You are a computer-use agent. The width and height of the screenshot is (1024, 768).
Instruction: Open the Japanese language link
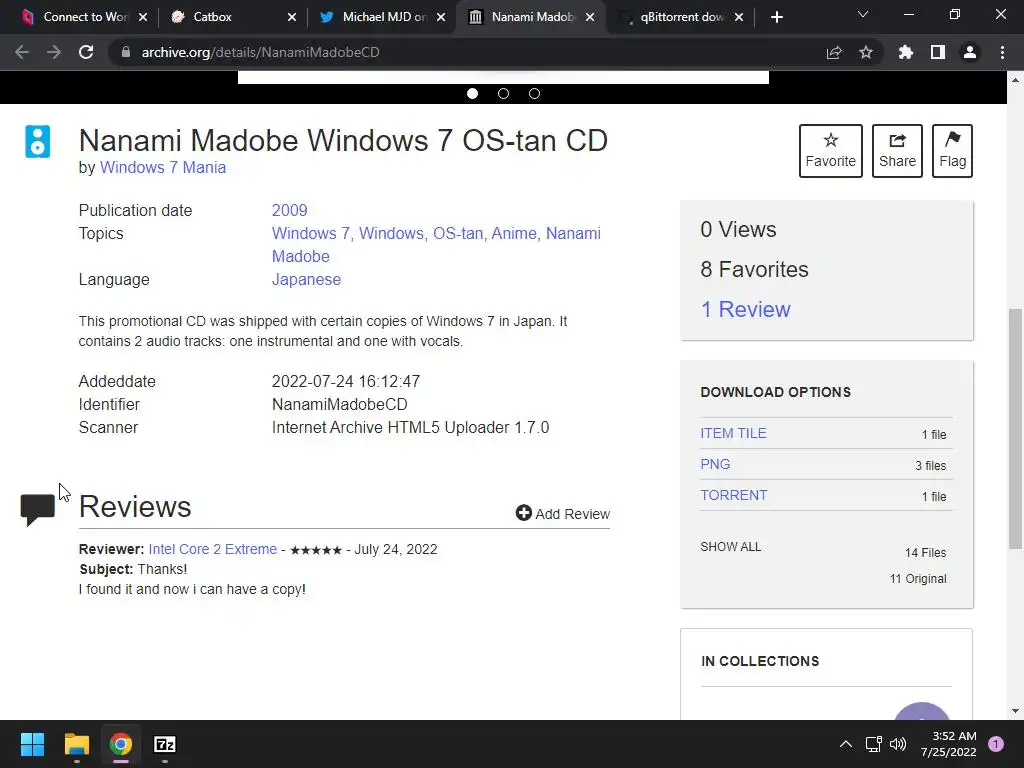[x=306, y=280]
